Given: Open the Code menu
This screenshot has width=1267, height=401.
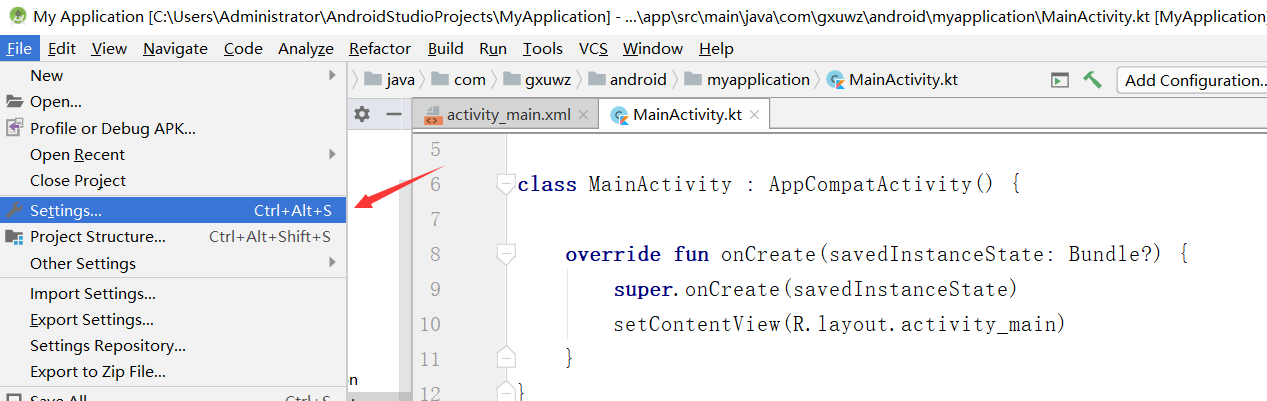Looking at the screenshot, I should (243, 48).
